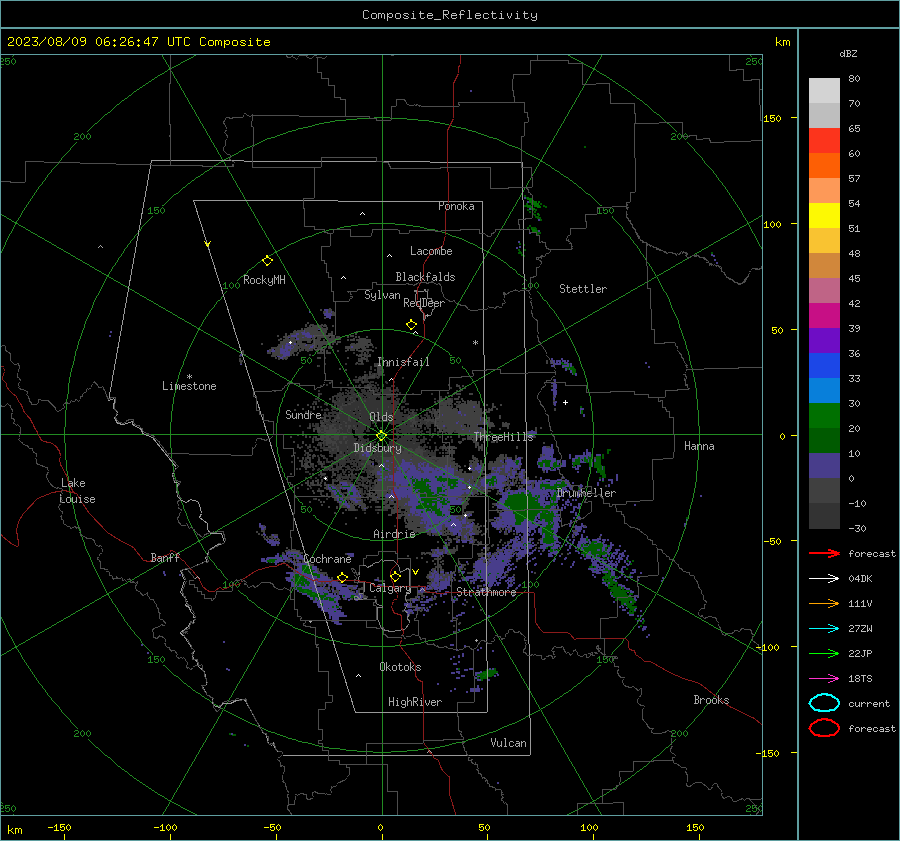Click the Innisfail label

403,362
